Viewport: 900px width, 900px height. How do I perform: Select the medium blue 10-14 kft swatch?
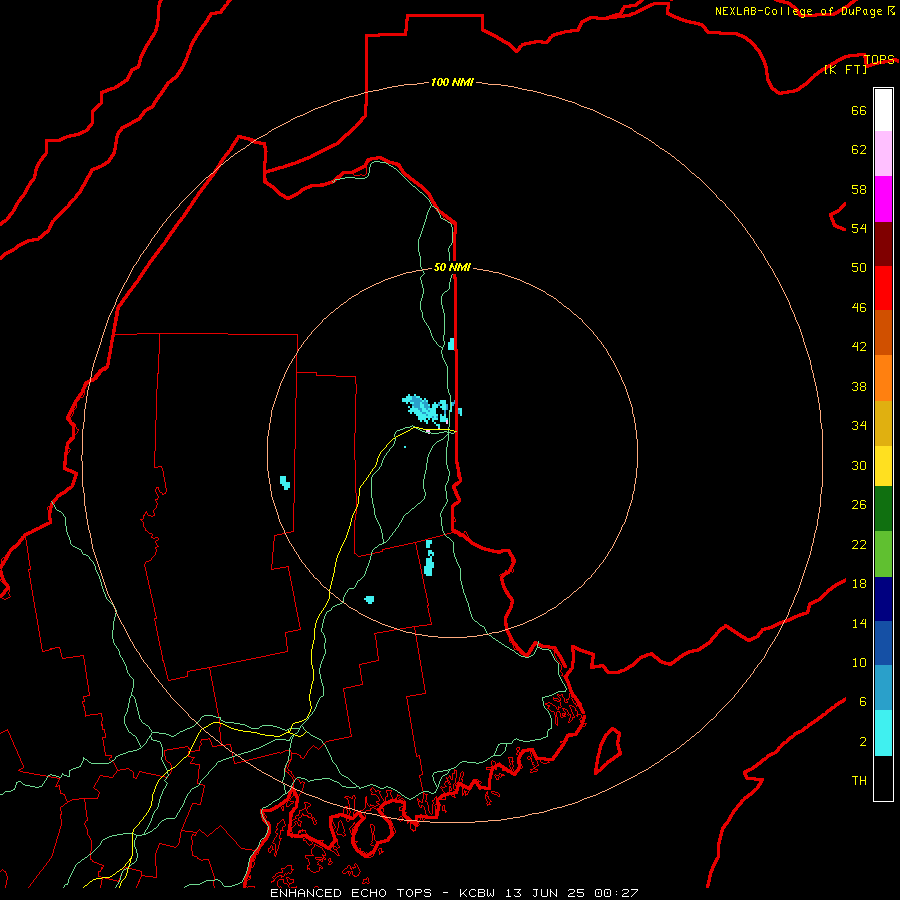(883, 643)
